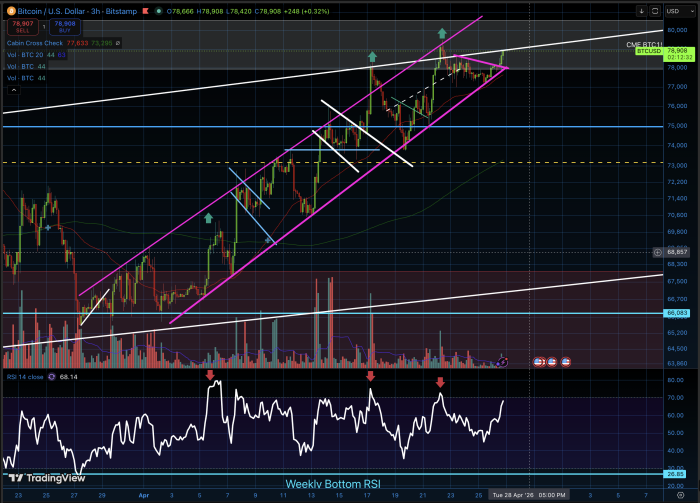700x503 pixels.
Task: Click the cyan 66,083 price level label
Action: pyautogui.click(x=678, y=314)
